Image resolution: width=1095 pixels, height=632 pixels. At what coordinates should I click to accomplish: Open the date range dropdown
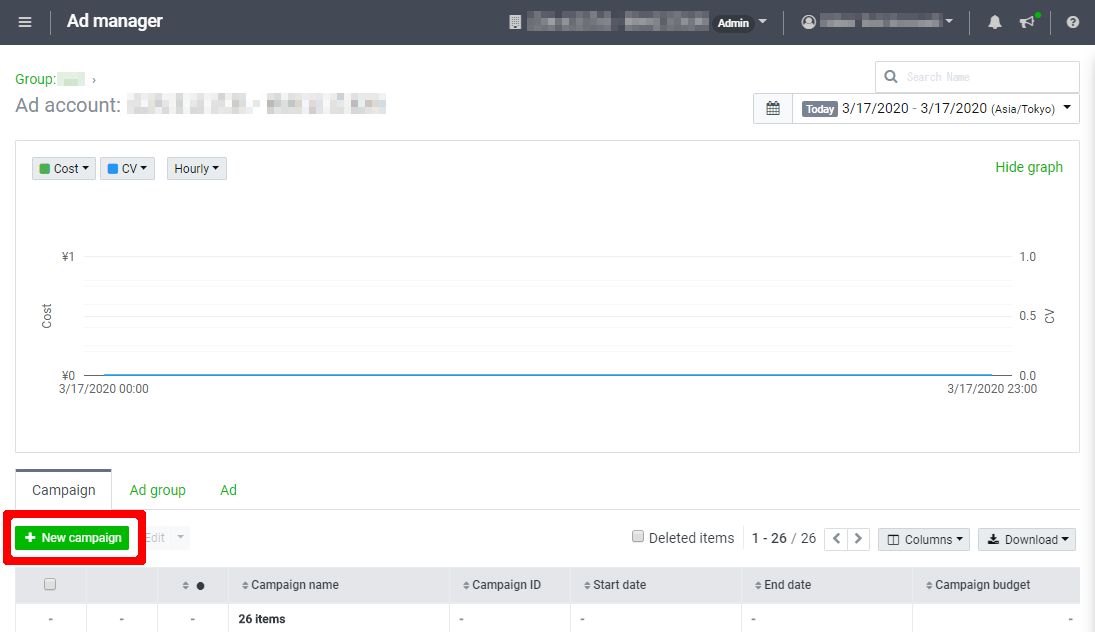[936, 108]
